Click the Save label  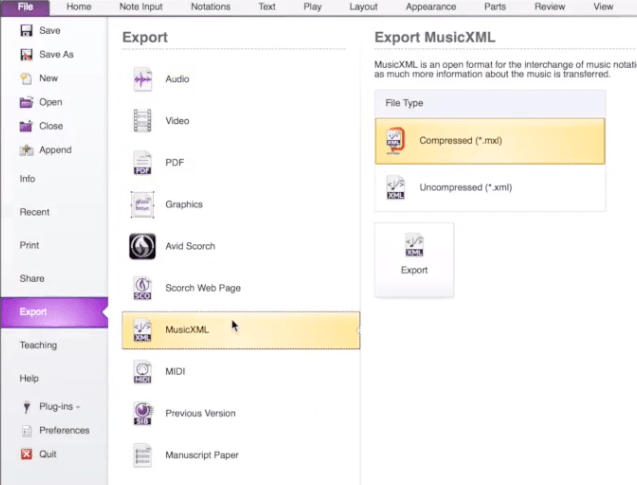pos(50,30)
